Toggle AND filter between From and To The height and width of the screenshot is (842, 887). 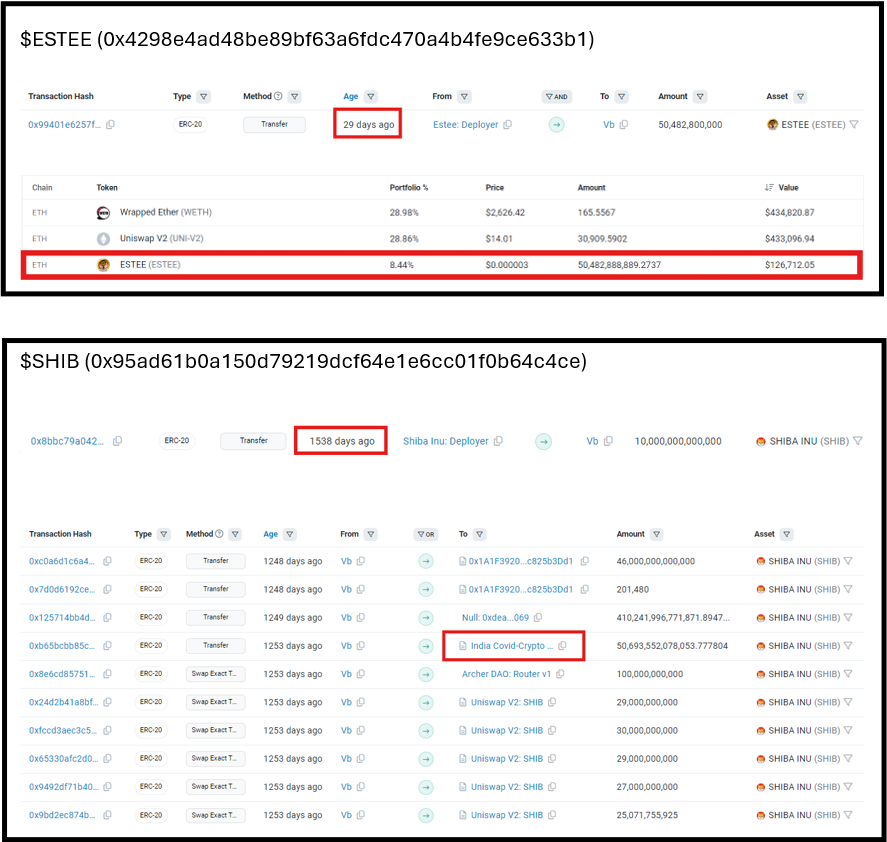pyautogui.click(x=557, y=97)
